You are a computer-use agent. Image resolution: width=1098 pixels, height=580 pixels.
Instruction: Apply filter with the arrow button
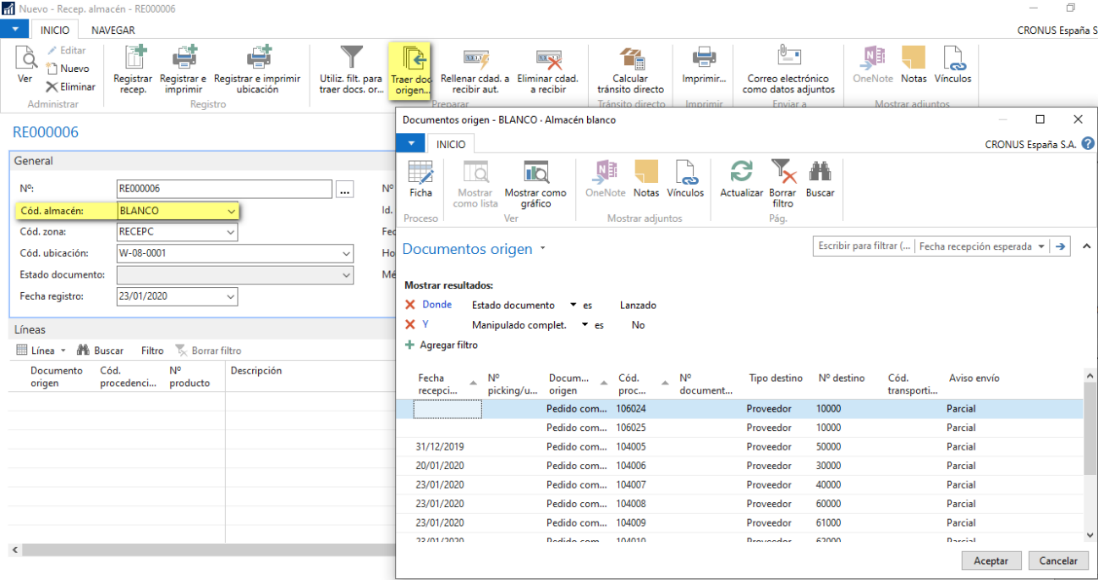[x=1060, y=247]
